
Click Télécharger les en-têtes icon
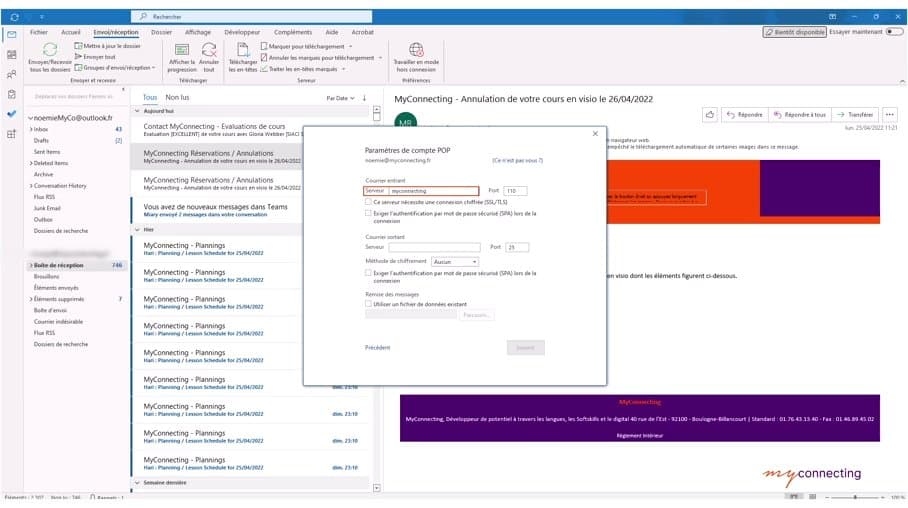tap(243, 50)
